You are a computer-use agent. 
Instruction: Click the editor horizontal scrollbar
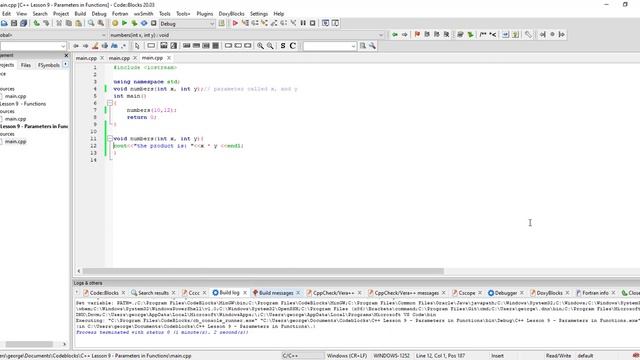click(x=263, y=271)
